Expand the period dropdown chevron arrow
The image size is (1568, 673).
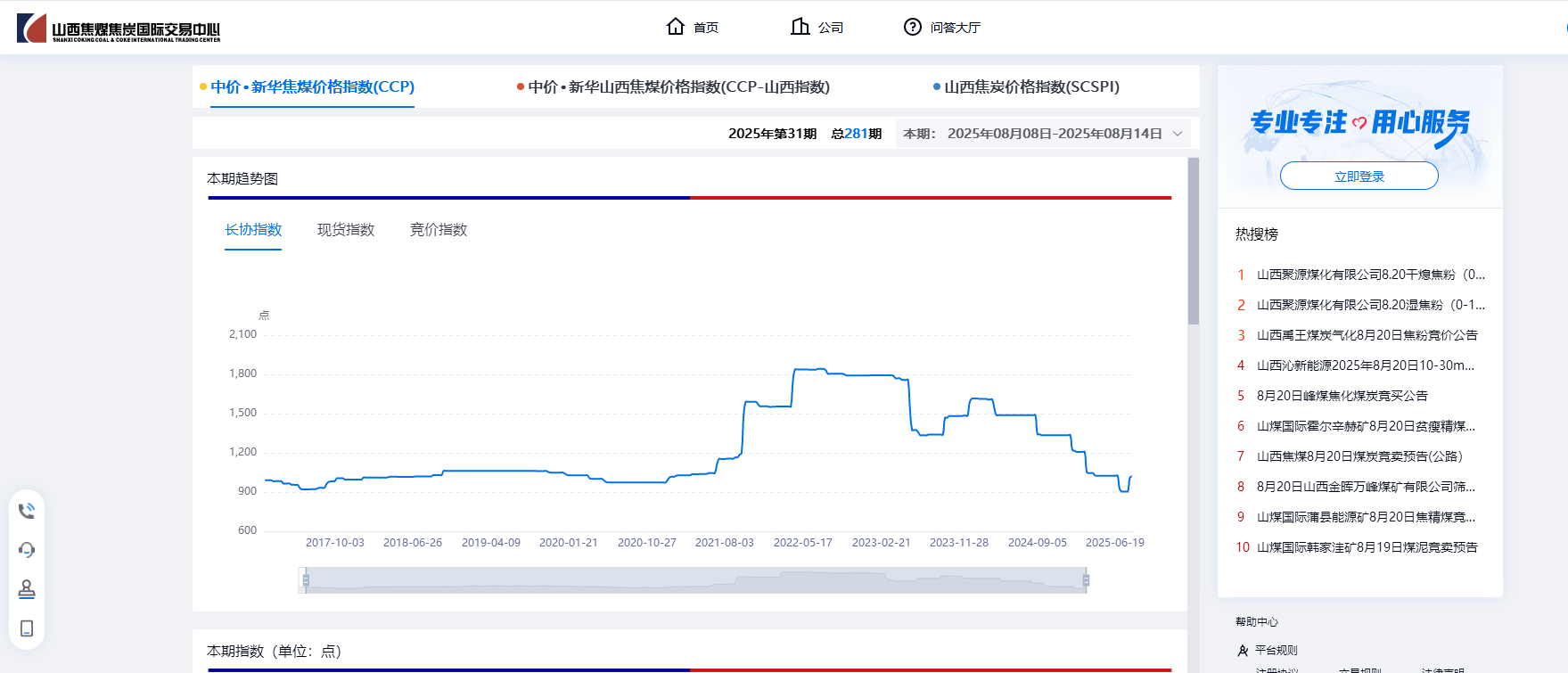(1178, 134)
